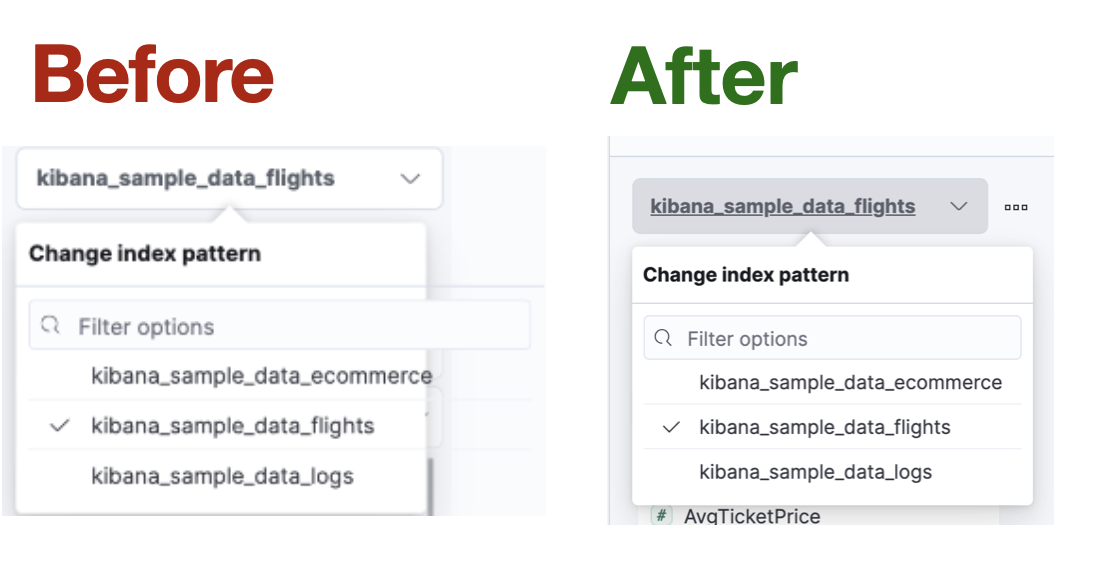Image resolution: width=1120 pixels, height=566 pixels.
Task: Click the checkmark beside flights in After list
Action: (671, 428)
